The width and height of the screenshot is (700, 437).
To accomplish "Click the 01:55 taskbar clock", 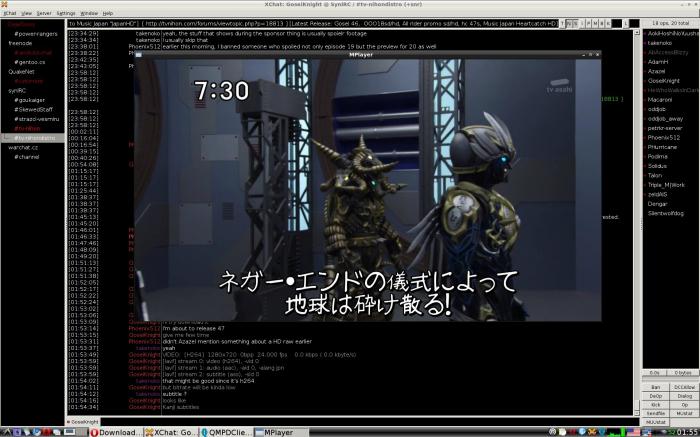I will pos(688,432).
